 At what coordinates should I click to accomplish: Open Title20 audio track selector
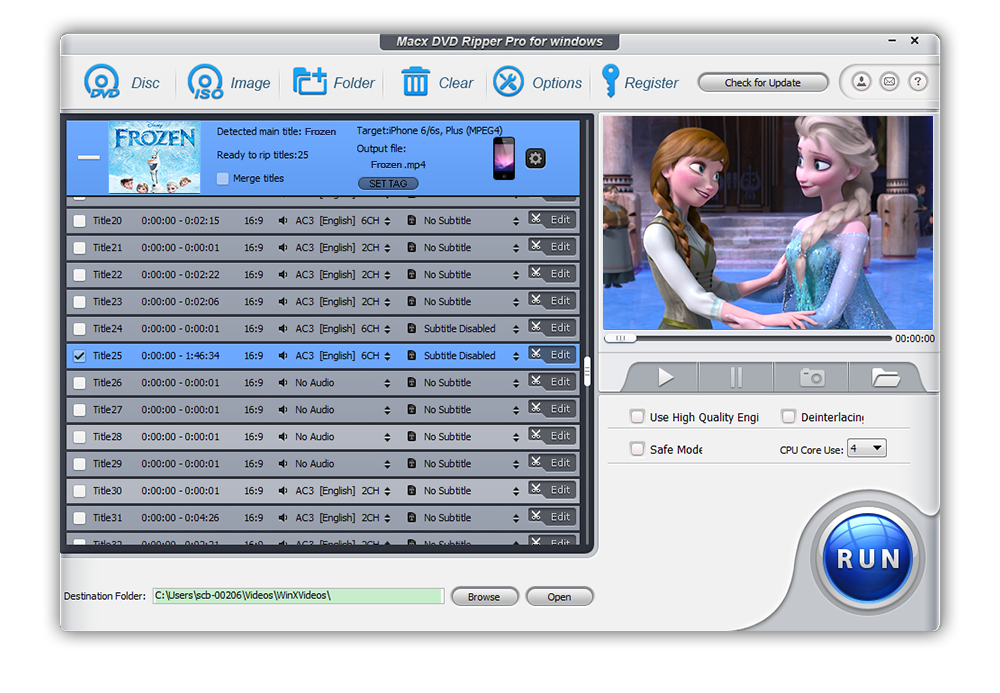(x=387, y=221)
